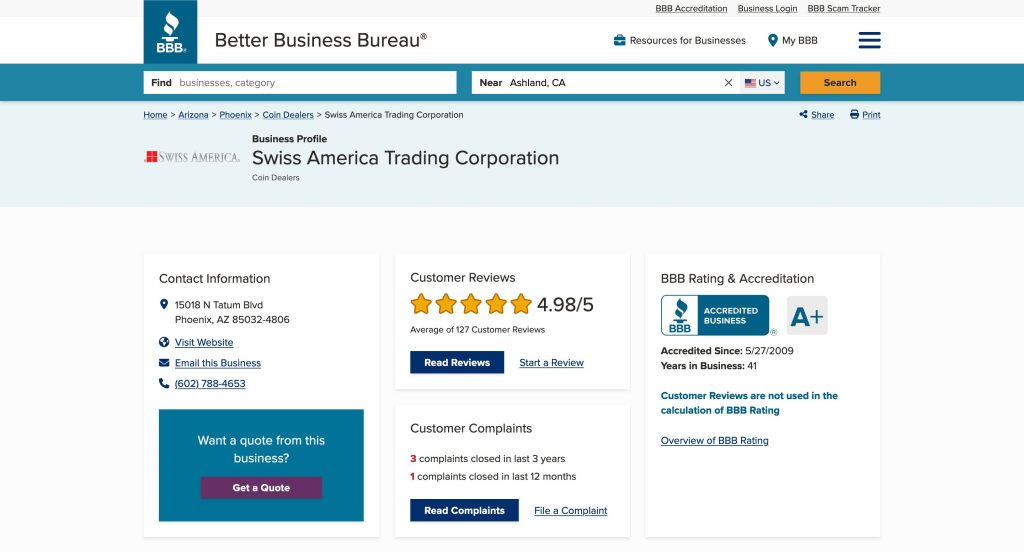Click the Print printer icon
Screen dimensions: 1024x552
(x=854, y=115)
